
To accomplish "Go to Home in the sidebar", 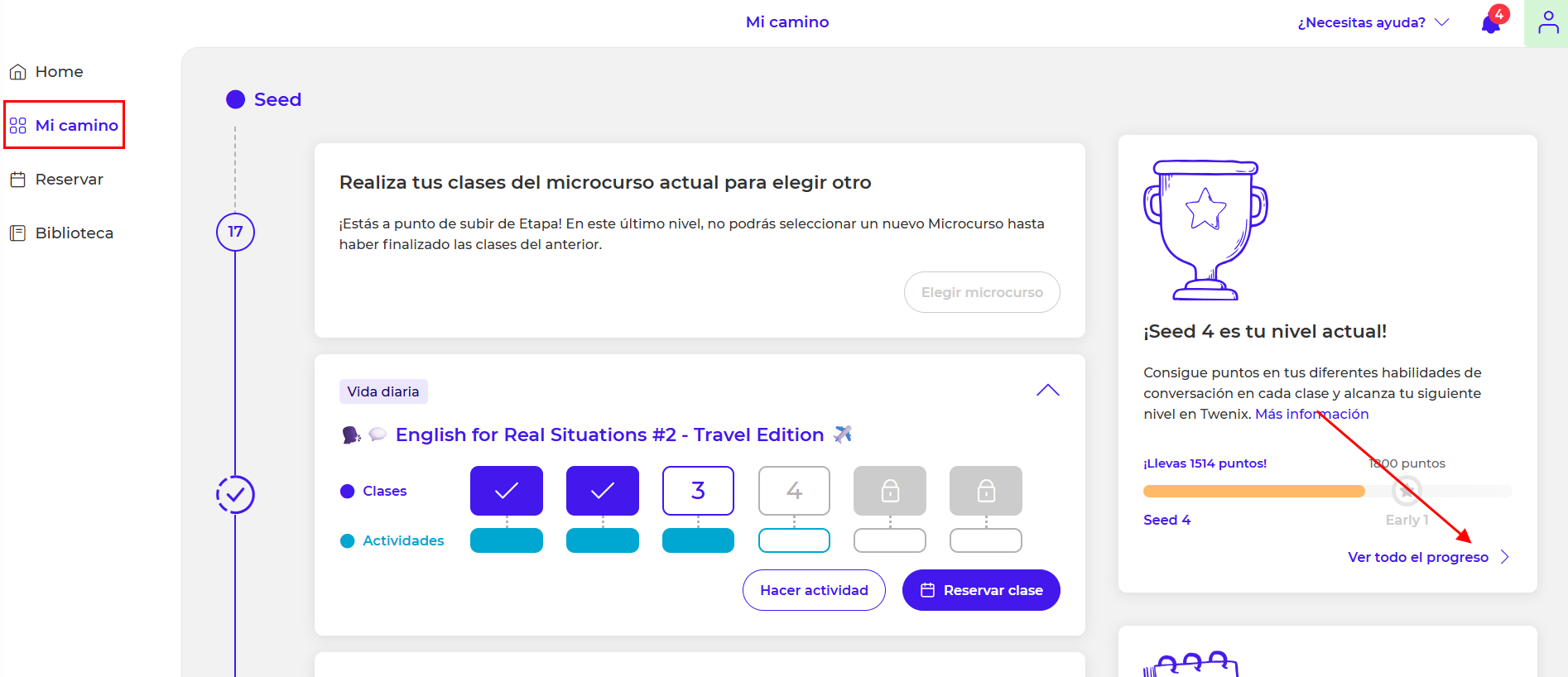I will (x=58, y=72).
